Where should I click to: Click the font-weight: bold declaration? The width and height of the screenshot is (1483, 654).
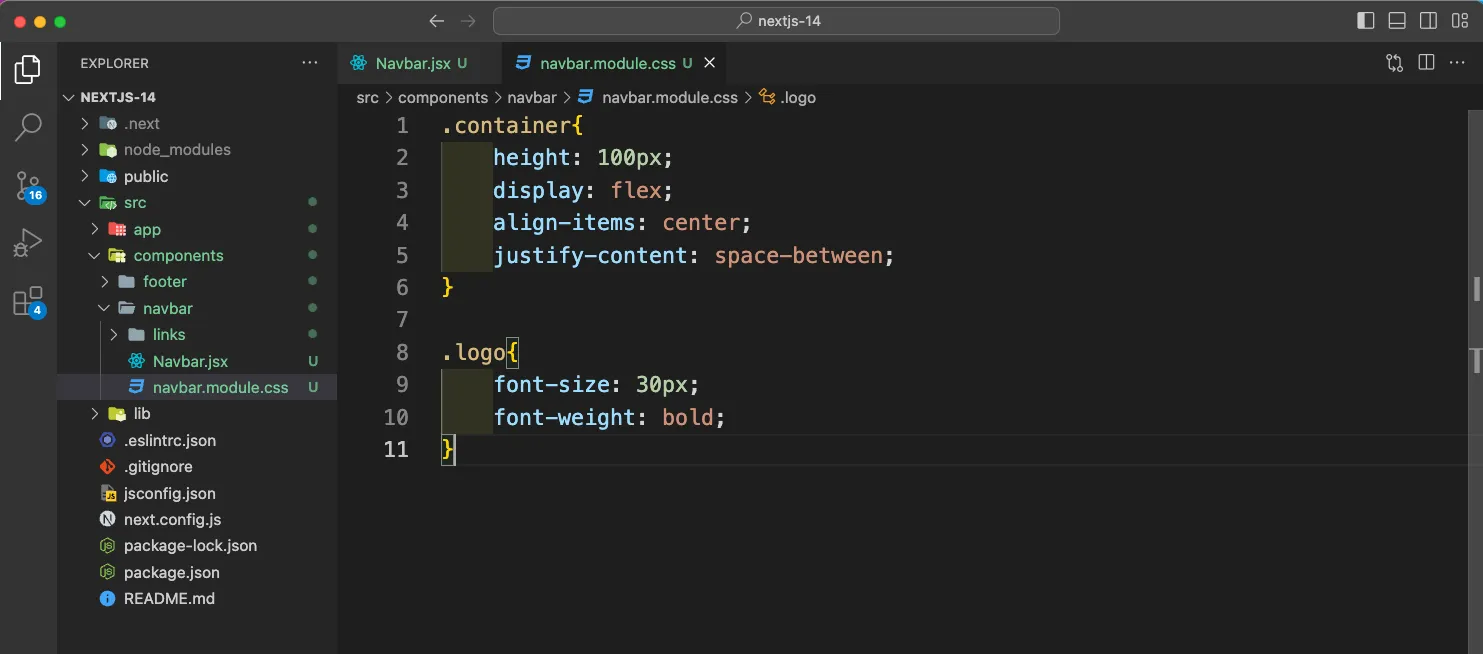[x=609, y=417]
